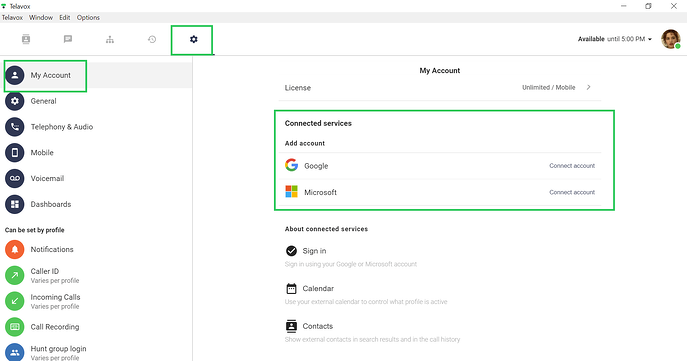Screen dimensions: 687x361
Task: Open the settings gear tab
Action: [x=194, y=39]
